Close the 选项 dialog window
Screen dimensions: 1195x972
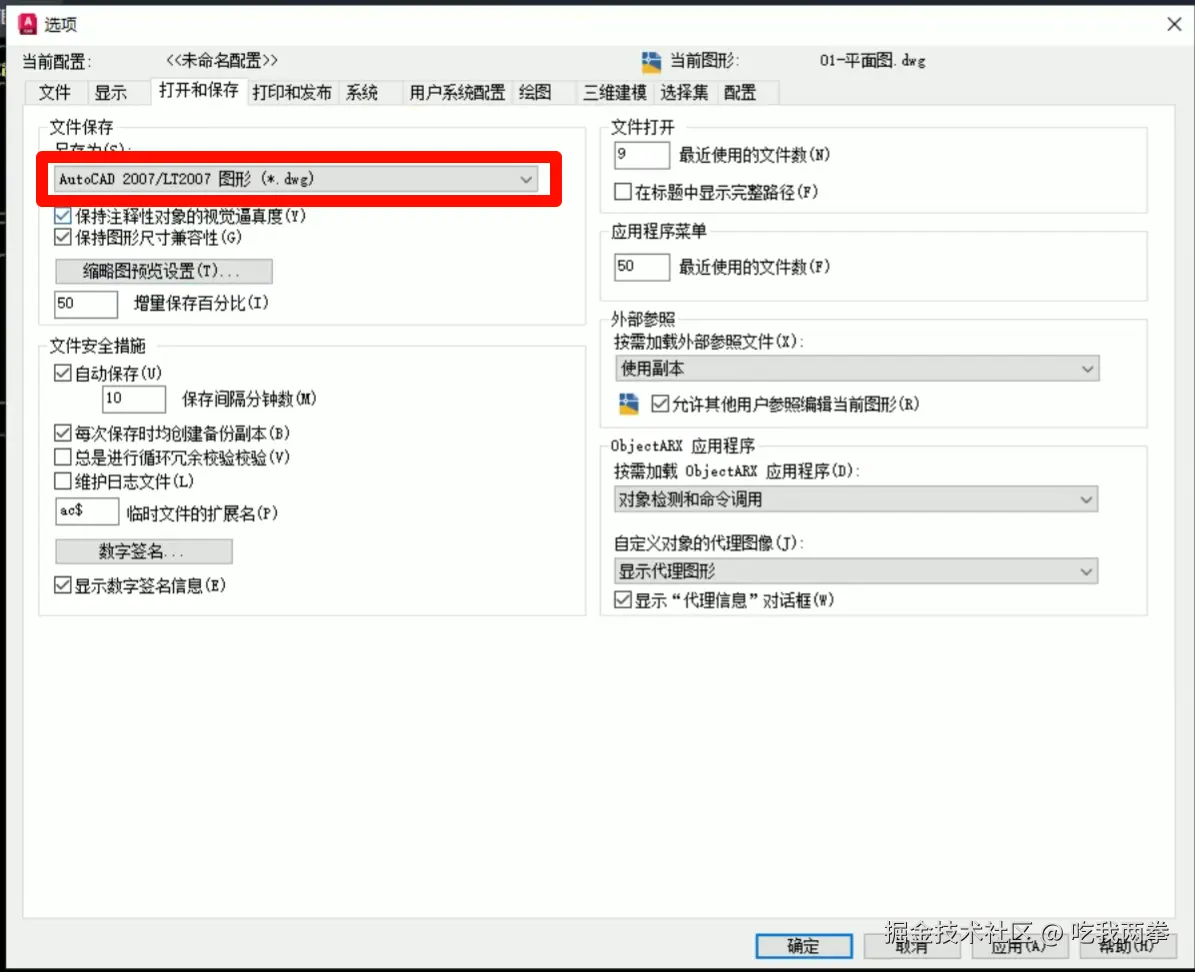pos(1174,24)
